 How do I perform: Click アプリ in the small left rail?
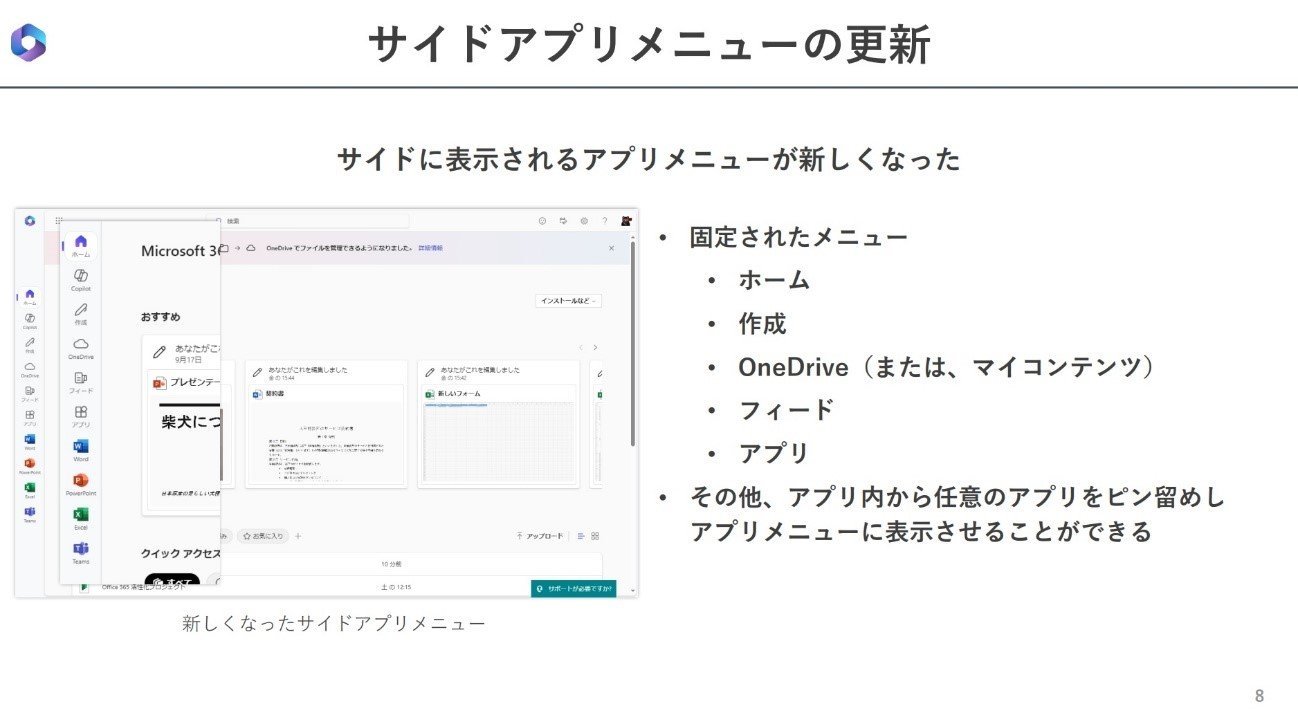[x=30, y=417]
